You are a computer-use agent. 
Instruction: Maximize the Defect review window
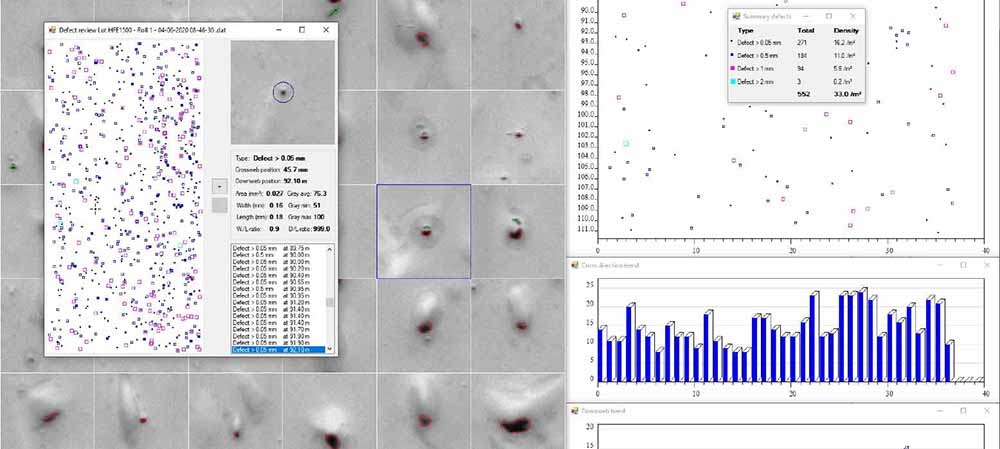[302, 31]
